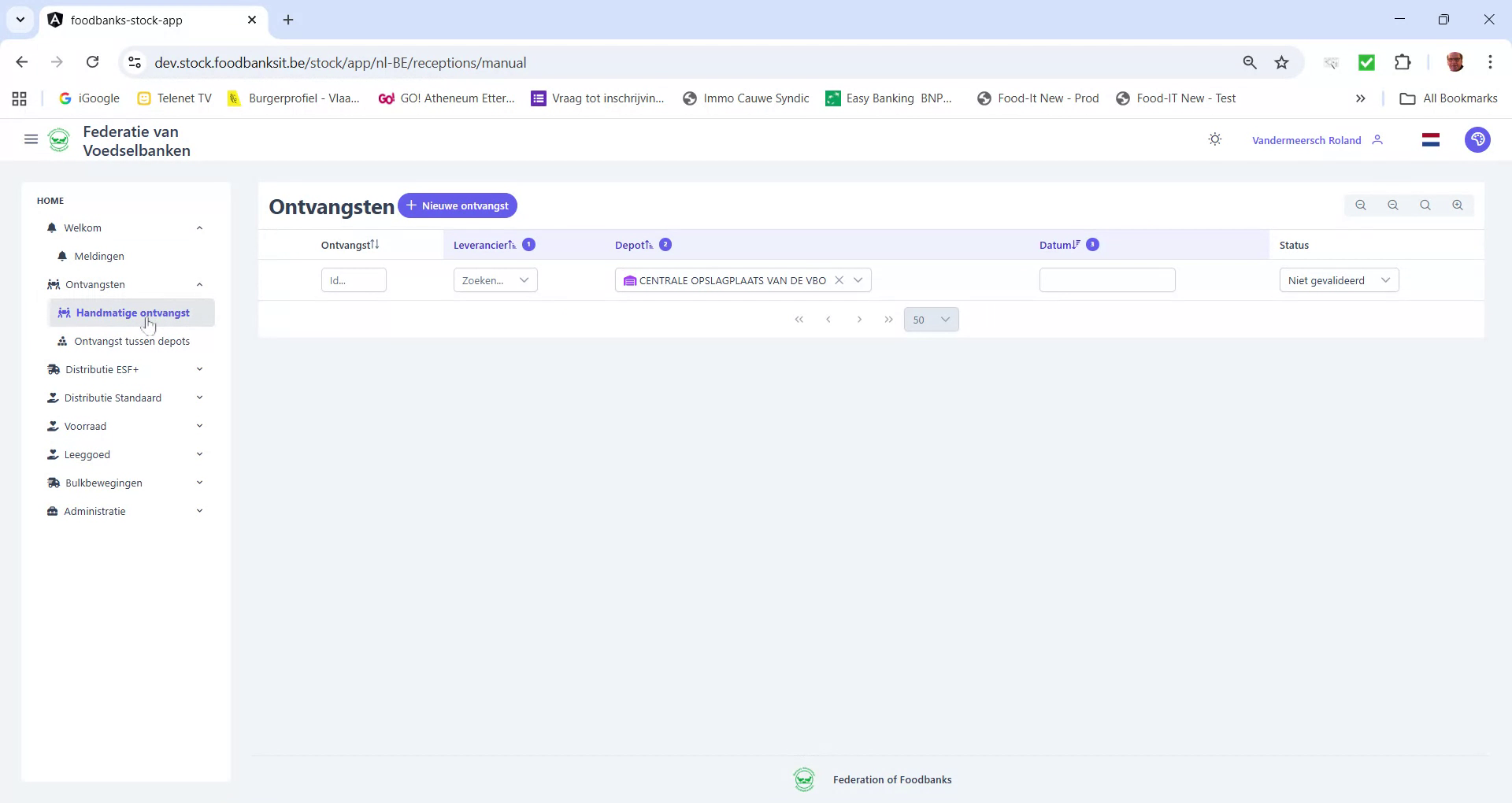Select the Handmatige ontvangst sidebar icon

[65, 313]
